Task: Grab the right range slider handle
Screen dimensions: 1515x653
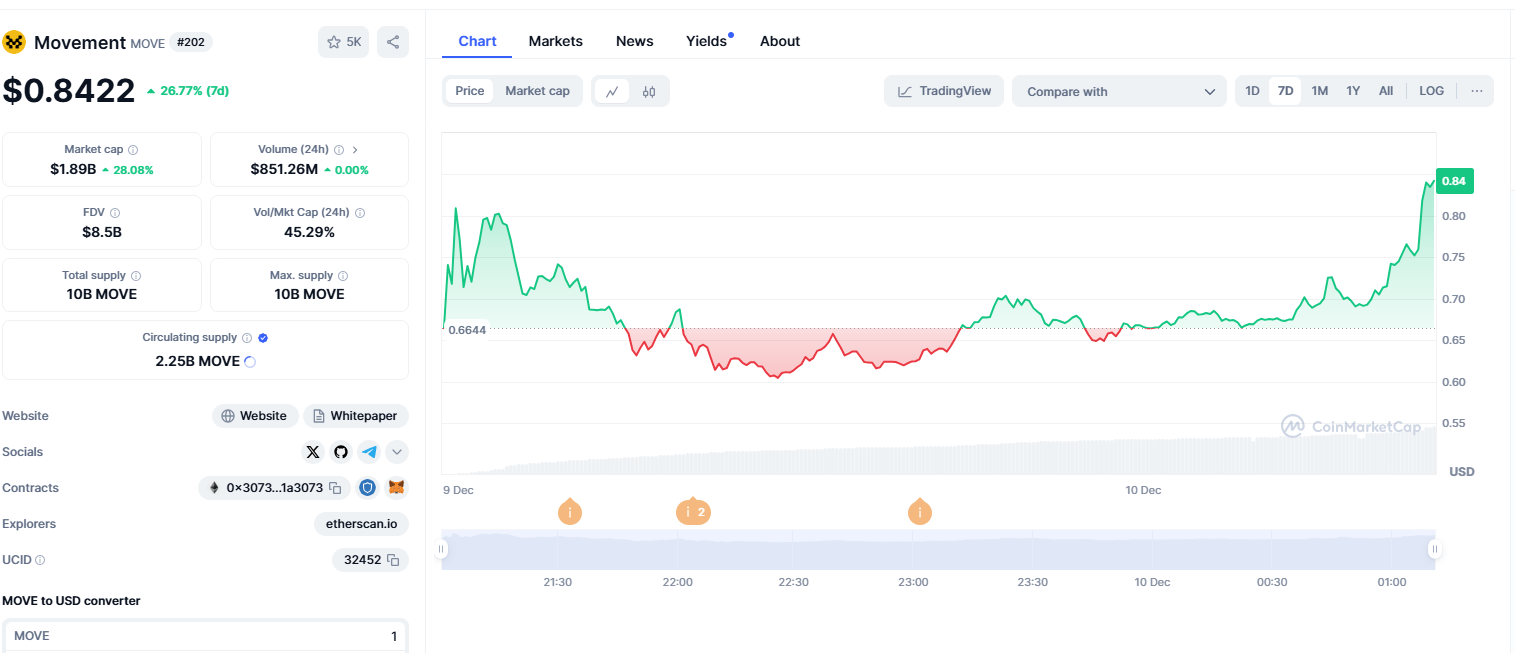Action: pos(1435,549)
